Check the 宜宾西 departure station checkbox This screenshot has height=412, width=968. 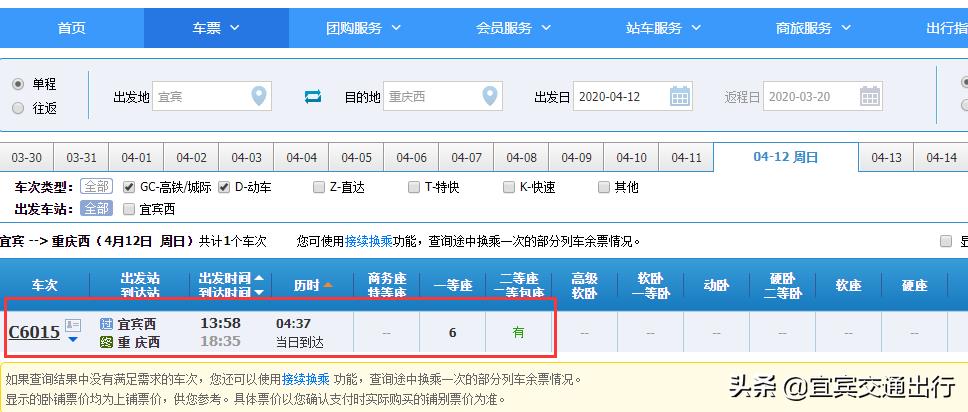coord(129,209)
